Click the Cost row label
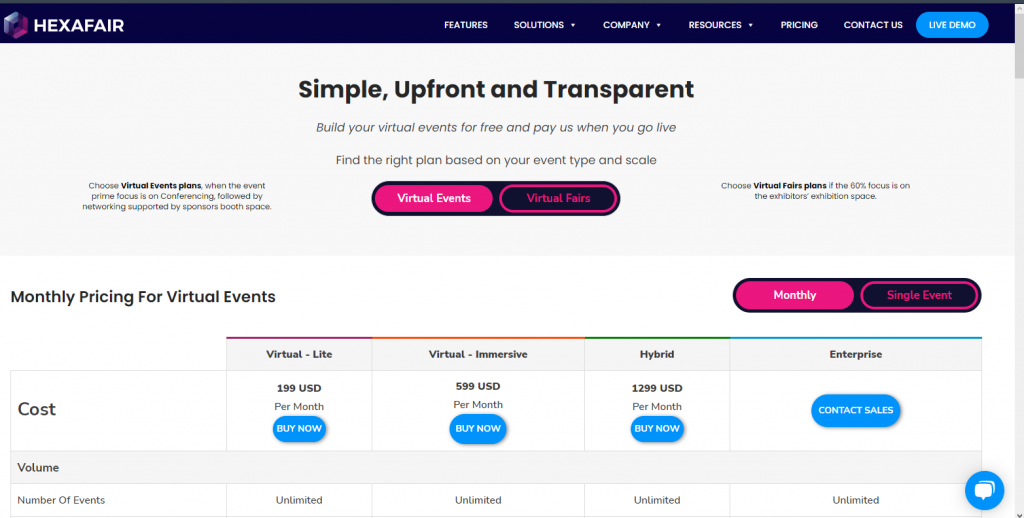 point(37,409)
